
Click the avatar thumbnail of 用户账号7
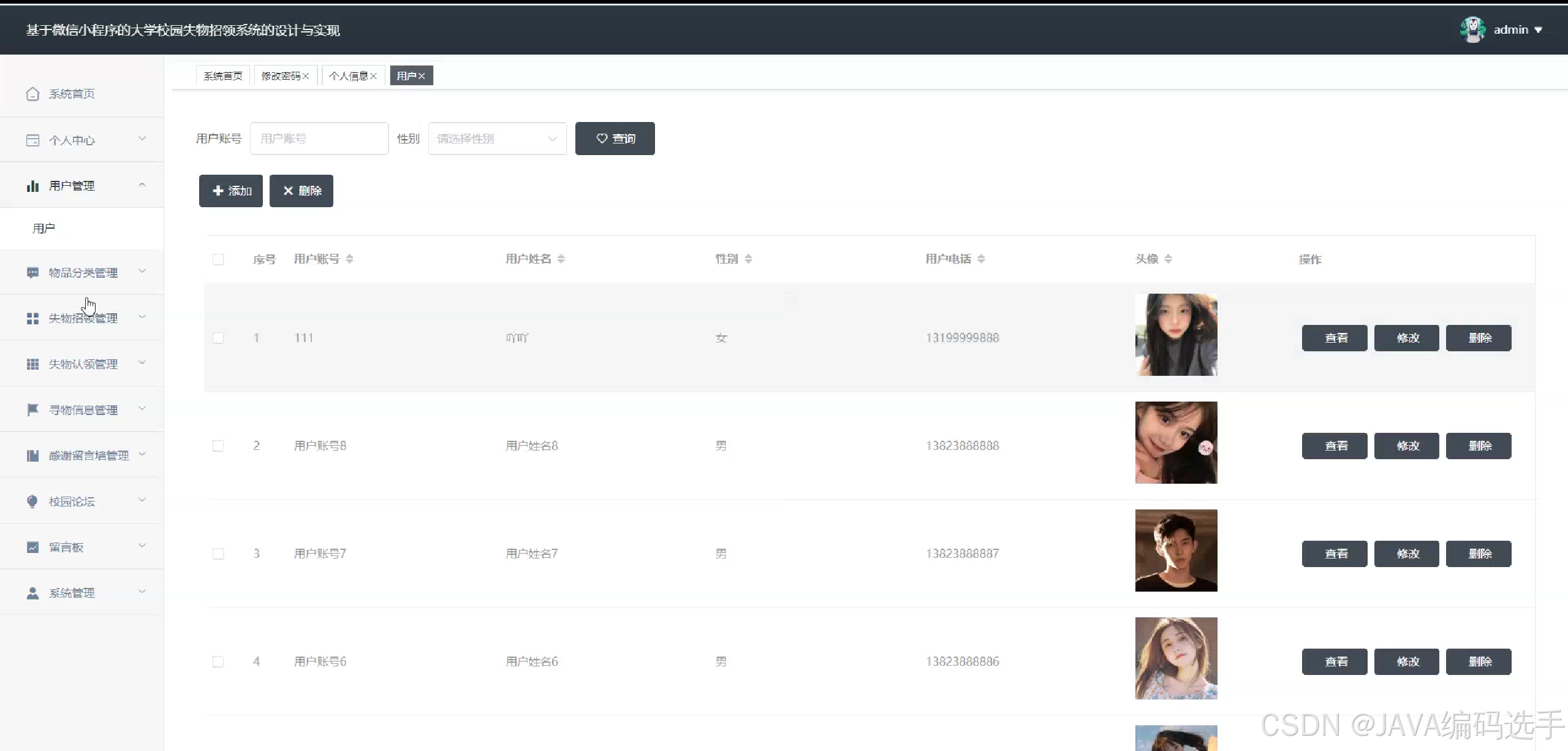tap(1176, 551)
